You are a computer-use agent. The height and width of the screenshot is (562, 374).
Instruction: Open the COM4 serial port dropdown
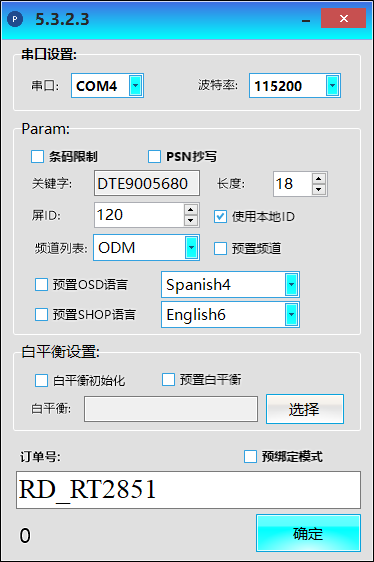click(135, 86)
